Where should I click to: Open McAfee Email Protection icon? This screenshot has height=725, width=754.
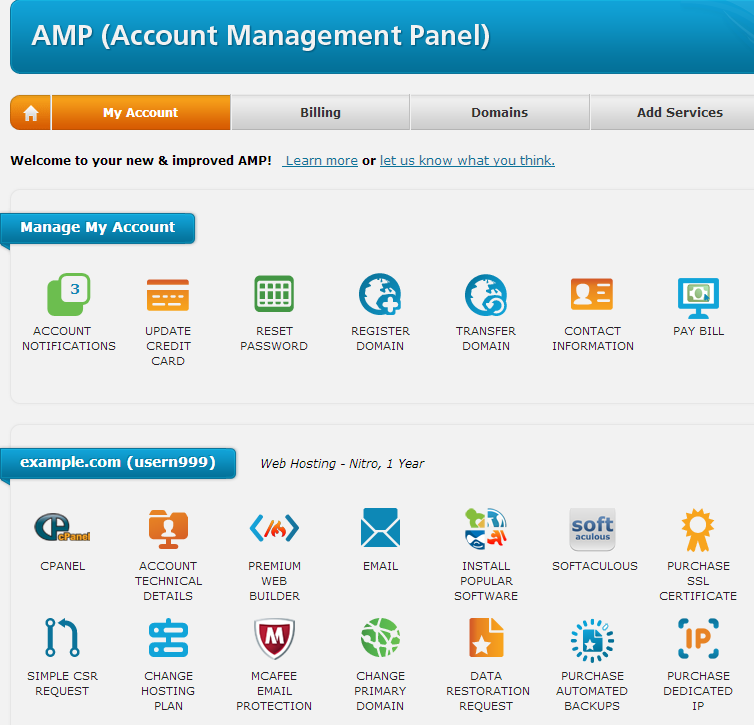[274, 639]
